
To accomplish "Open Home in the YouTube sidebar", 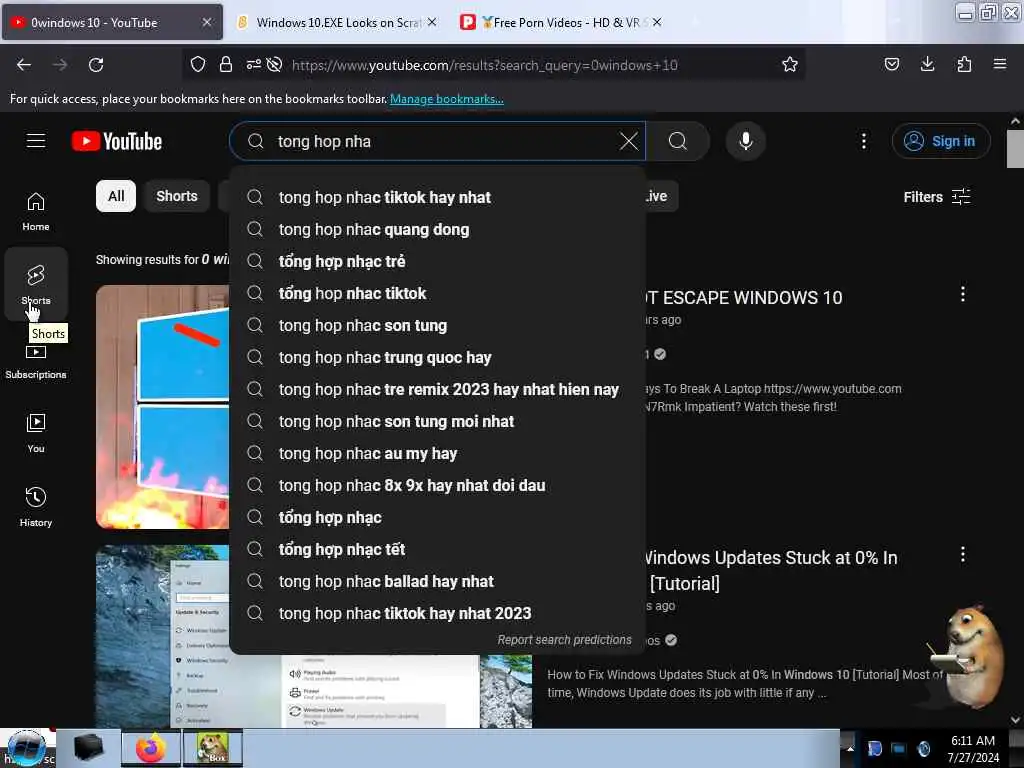I will tap(36, 212).
